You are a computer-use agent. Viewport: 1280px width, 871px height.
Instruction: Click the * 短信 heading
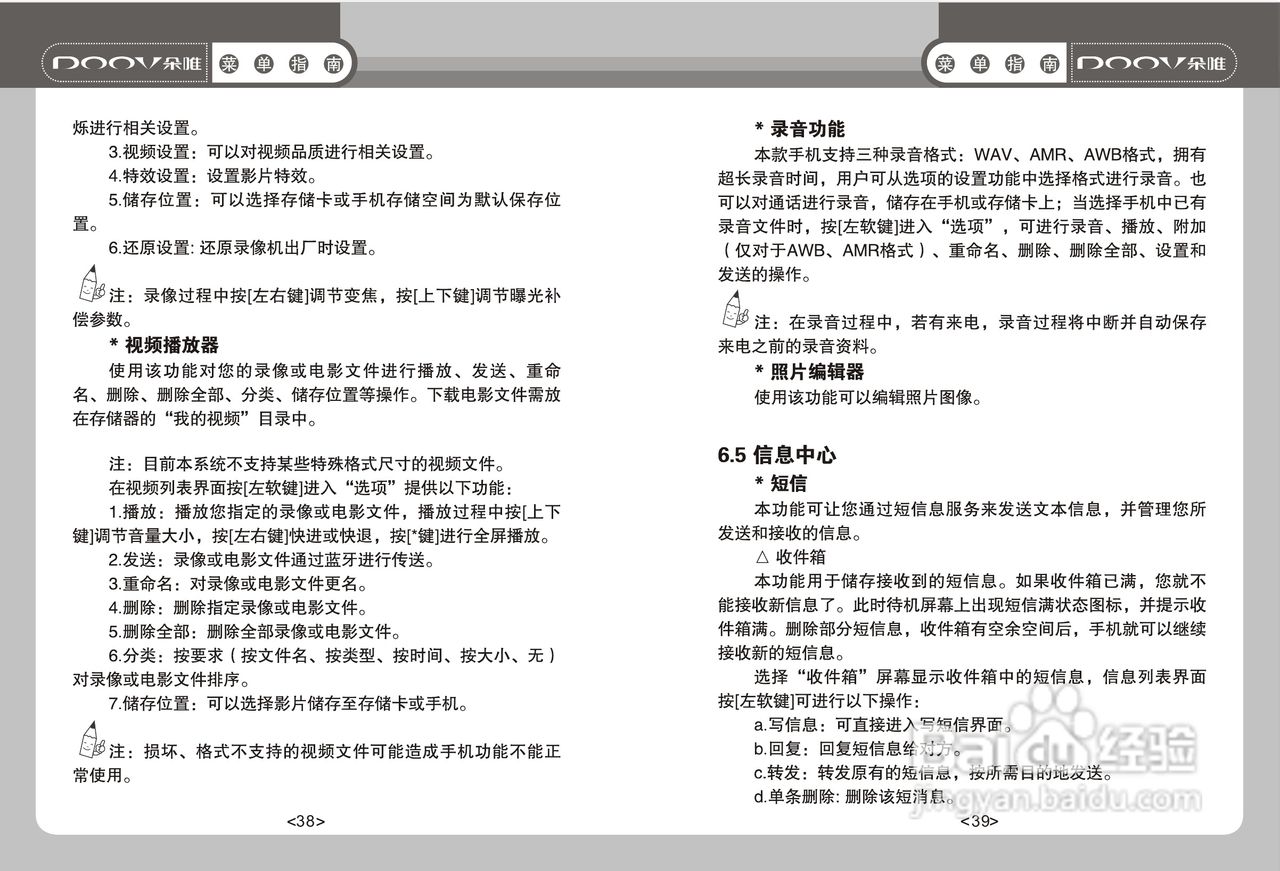coord(781,484)
